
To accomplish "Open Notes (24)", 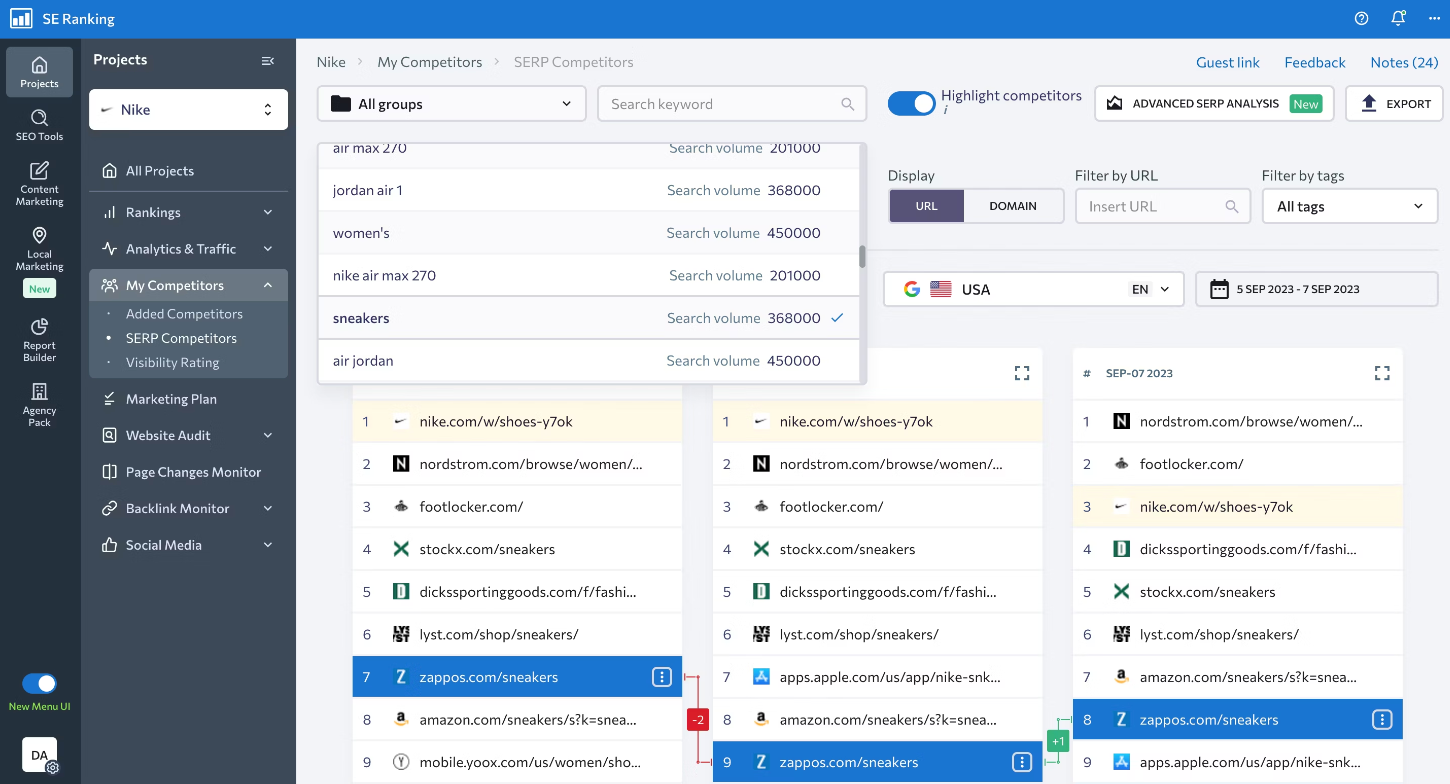I will coord(1404,62).
